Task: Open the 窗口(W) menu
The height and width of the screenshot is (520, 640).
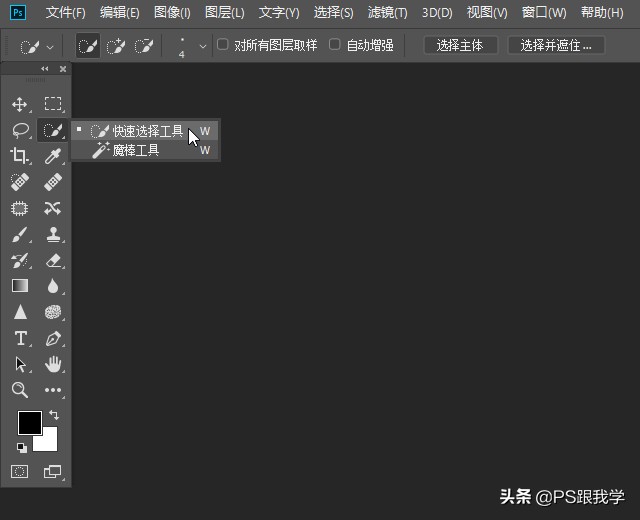Action: (544, 13)
